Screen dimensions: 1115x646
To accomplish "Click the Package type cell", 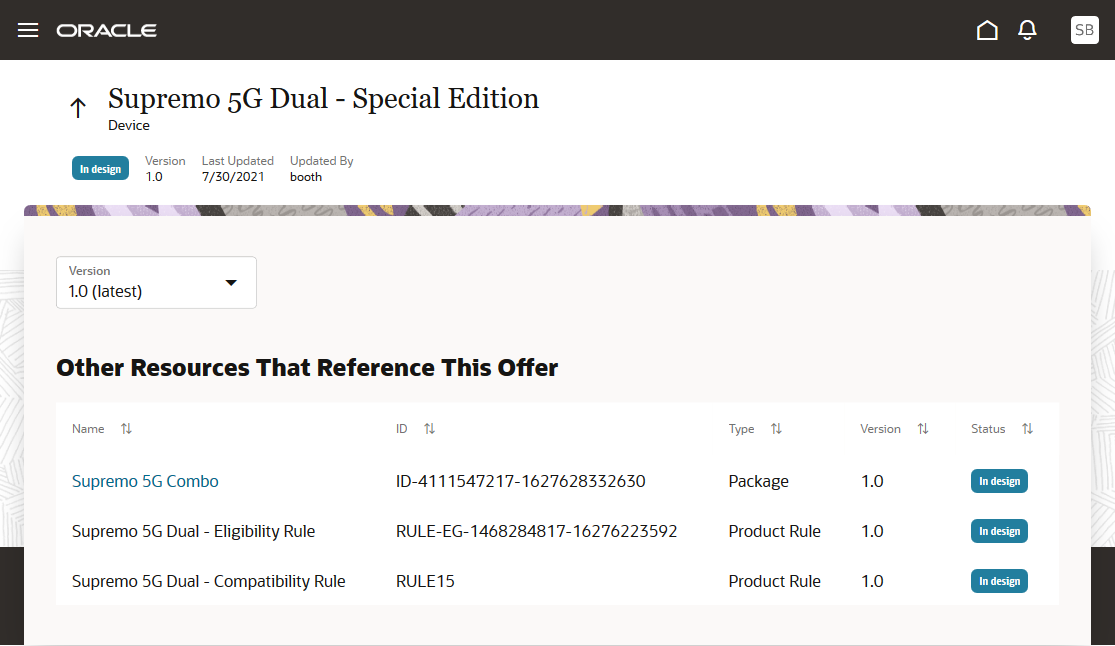I will tap(758, 481).
